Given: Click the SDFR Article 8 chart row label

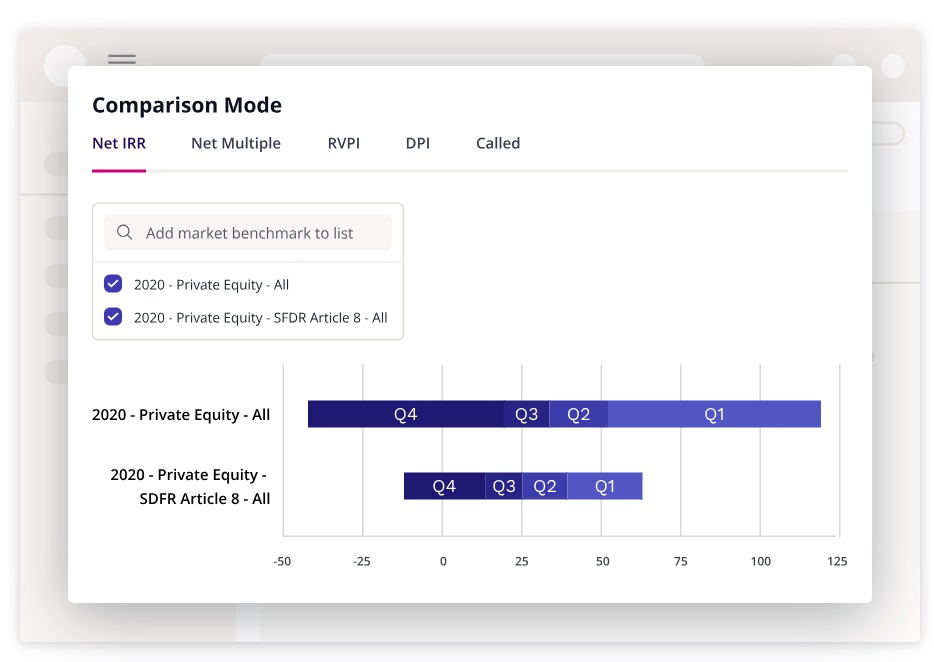Looking at the screenshot, I should pos(190,486).
